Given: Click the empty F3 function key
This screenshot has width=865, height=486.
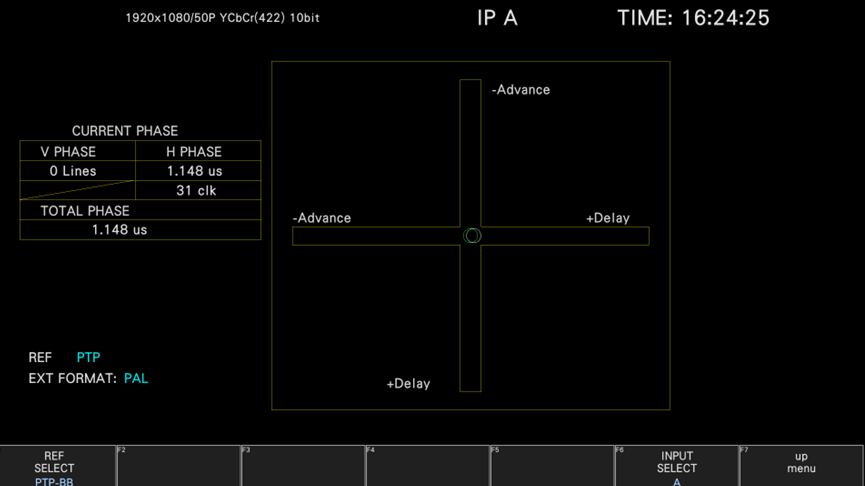Looking at the screenshot, I should [303, 465].
